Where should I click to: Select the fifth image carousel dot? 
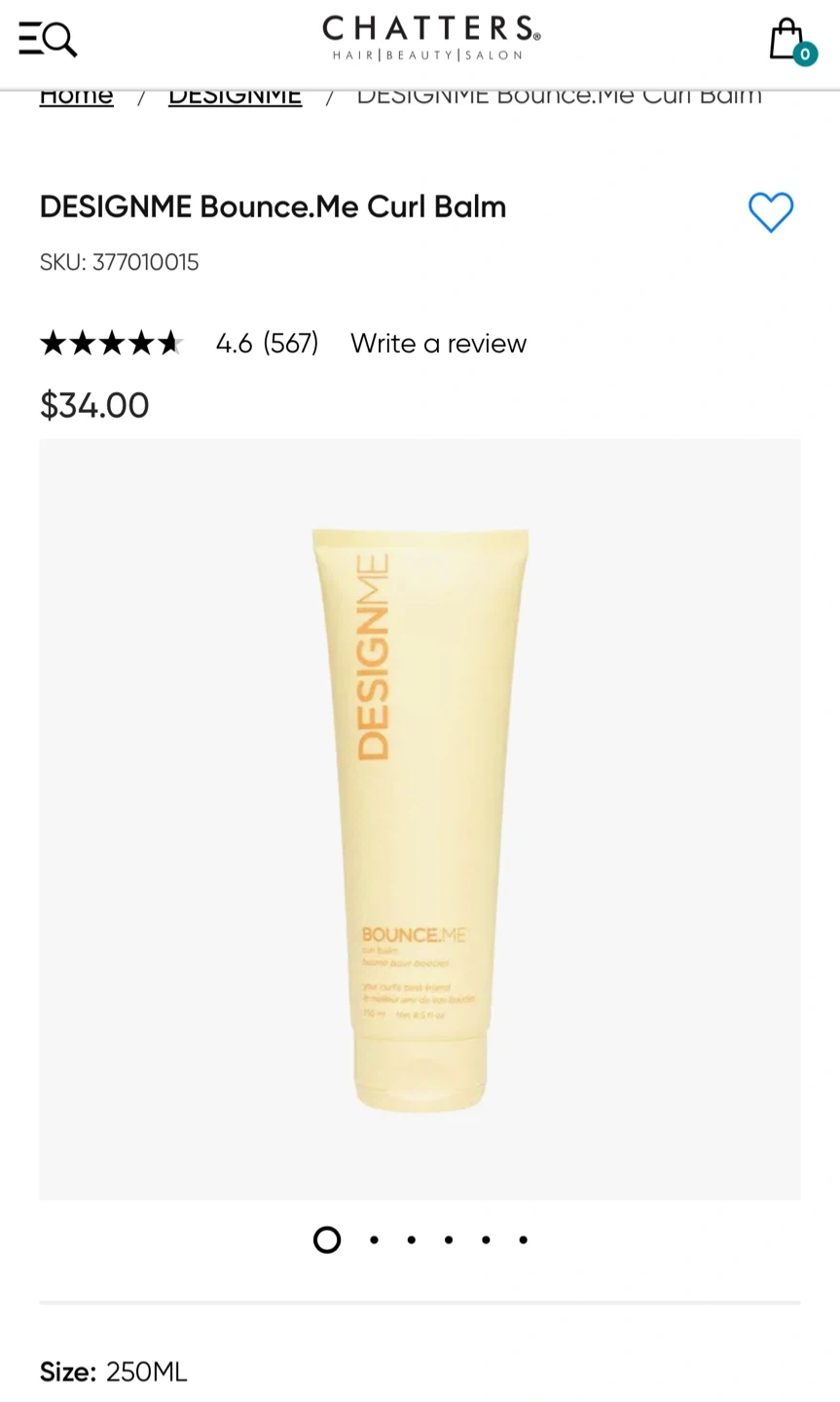[486, 1239]
